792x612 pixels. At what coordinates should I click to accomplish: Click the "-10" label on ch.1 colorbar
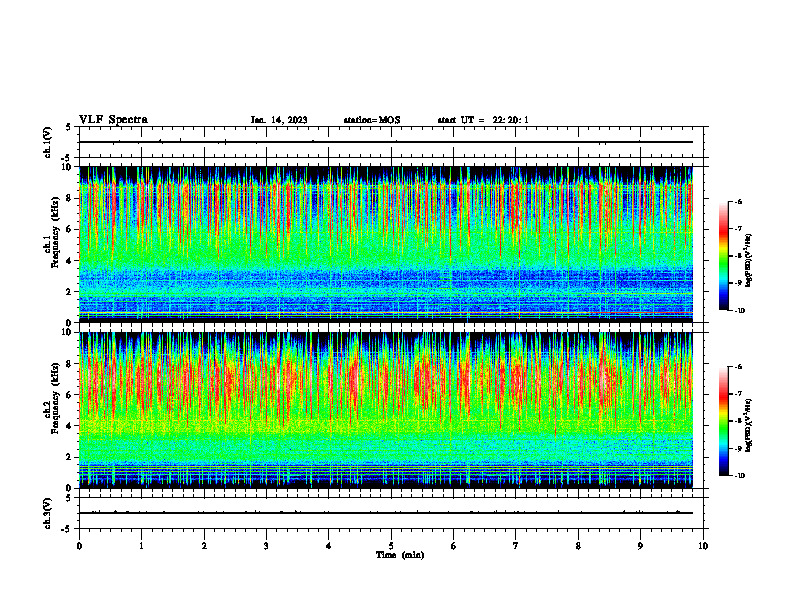coord(739,310)
